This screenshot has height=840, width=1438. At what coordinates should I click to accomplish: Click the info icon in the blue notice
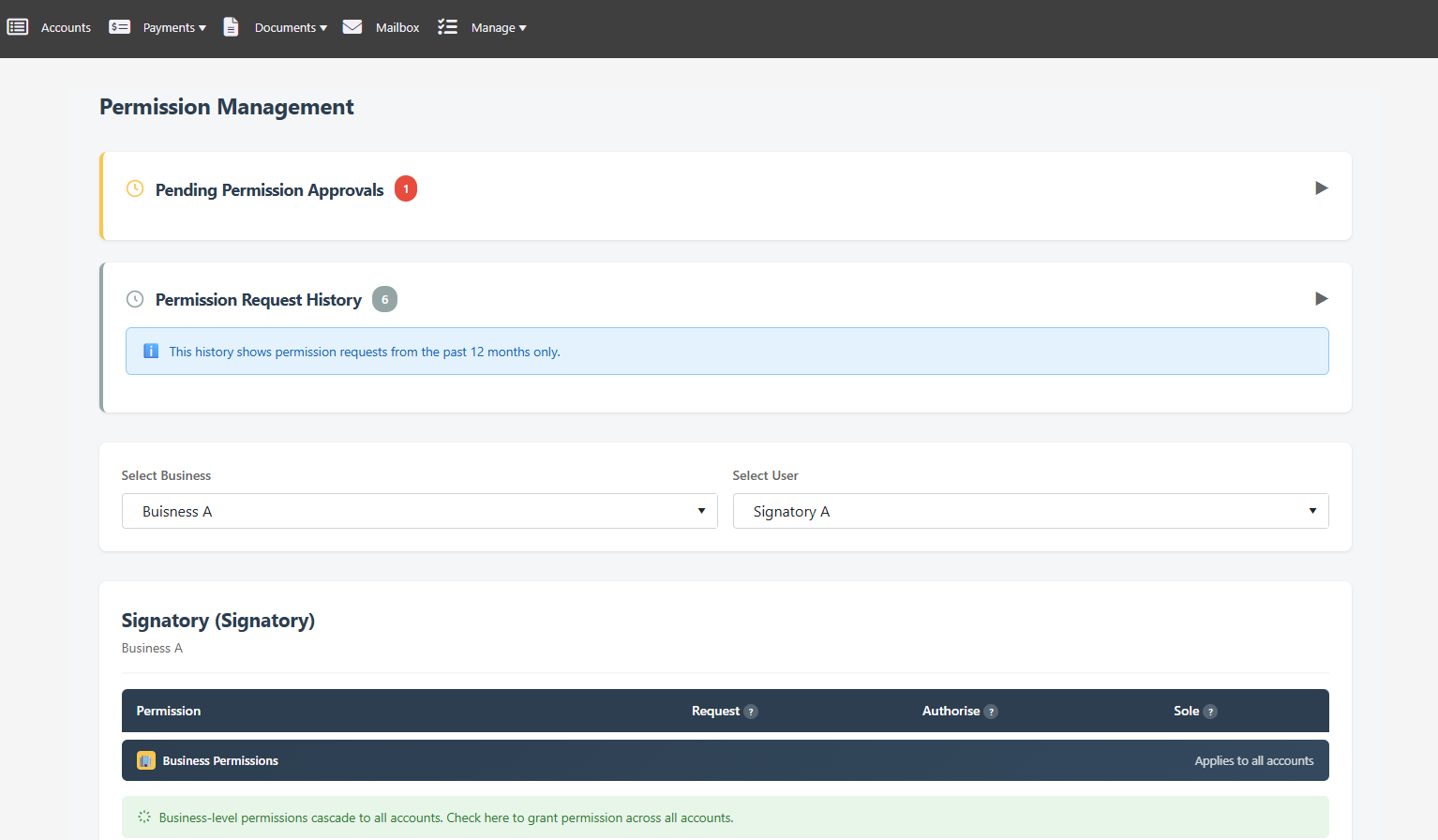(x=151, y=351)
